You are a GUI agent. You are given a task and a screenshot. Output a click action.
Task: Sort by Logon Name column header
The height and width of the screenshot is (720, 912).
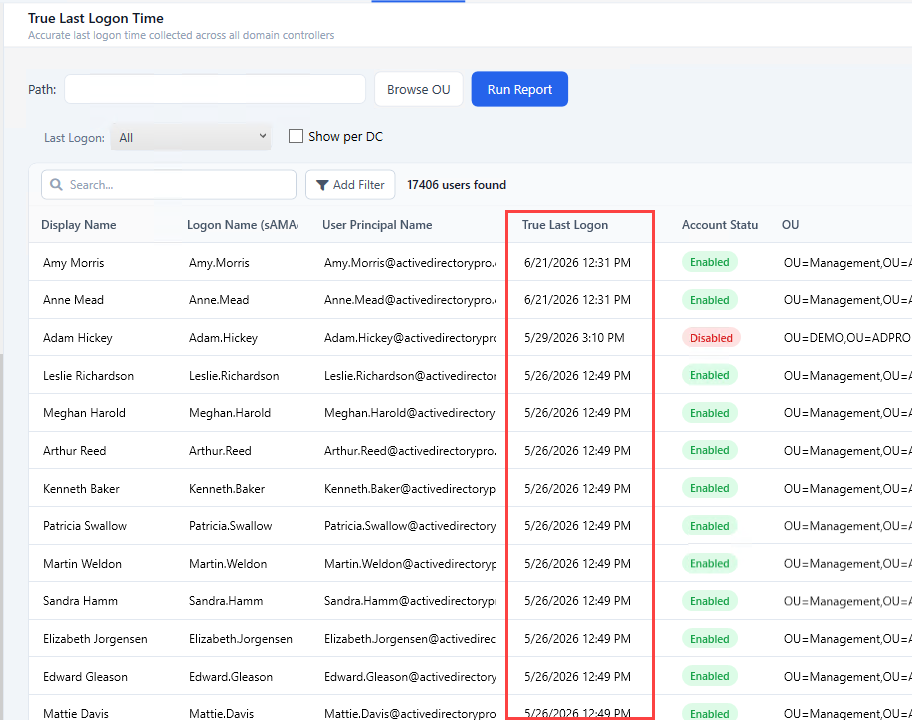point(242,225)
